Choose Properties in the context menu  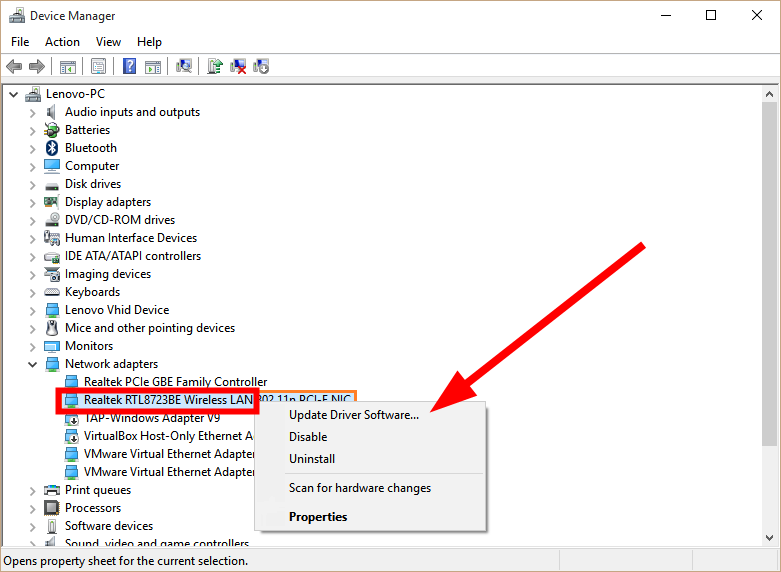click(370, 517)
